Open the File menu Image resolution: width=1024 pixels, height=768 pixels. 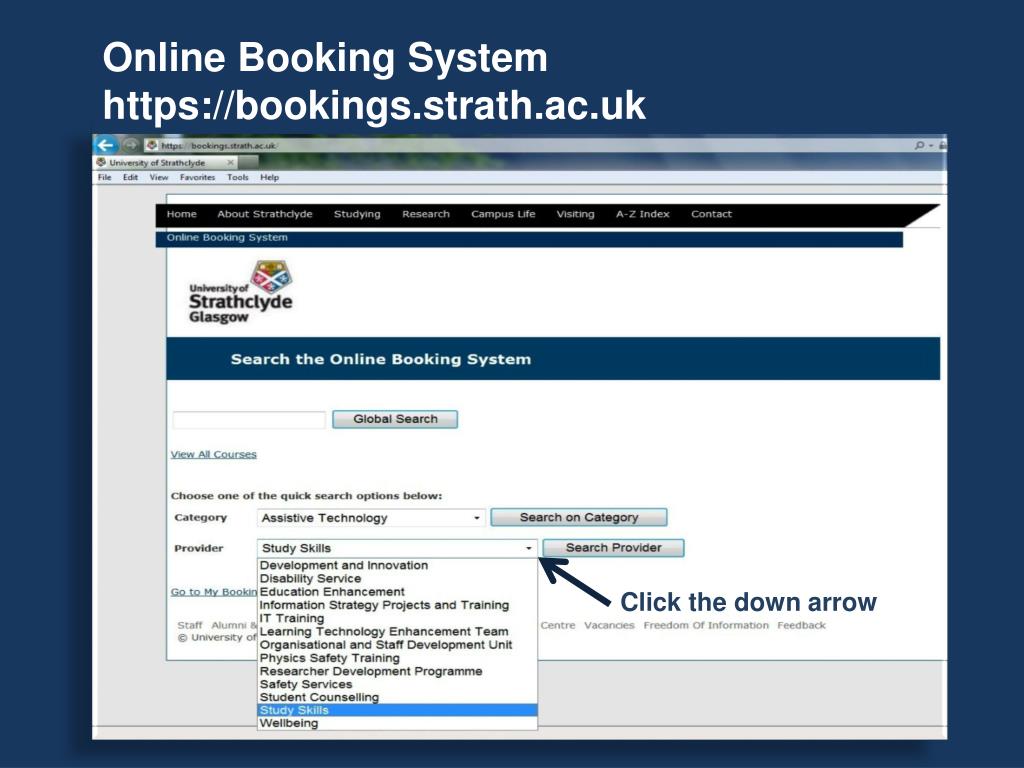click(x=104, y=177)
